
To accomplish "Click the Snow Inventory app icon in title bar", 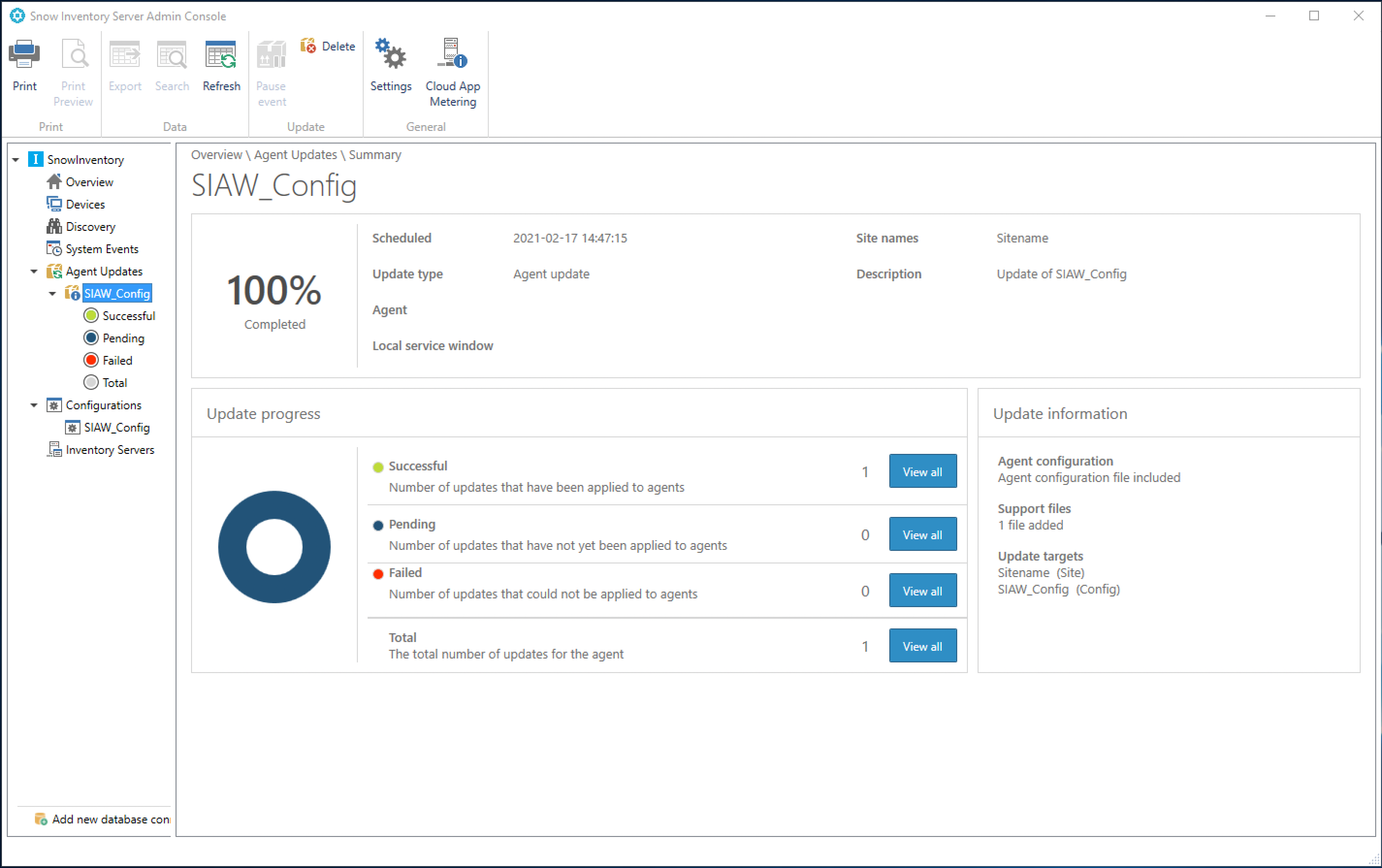I will pos(17,16).
